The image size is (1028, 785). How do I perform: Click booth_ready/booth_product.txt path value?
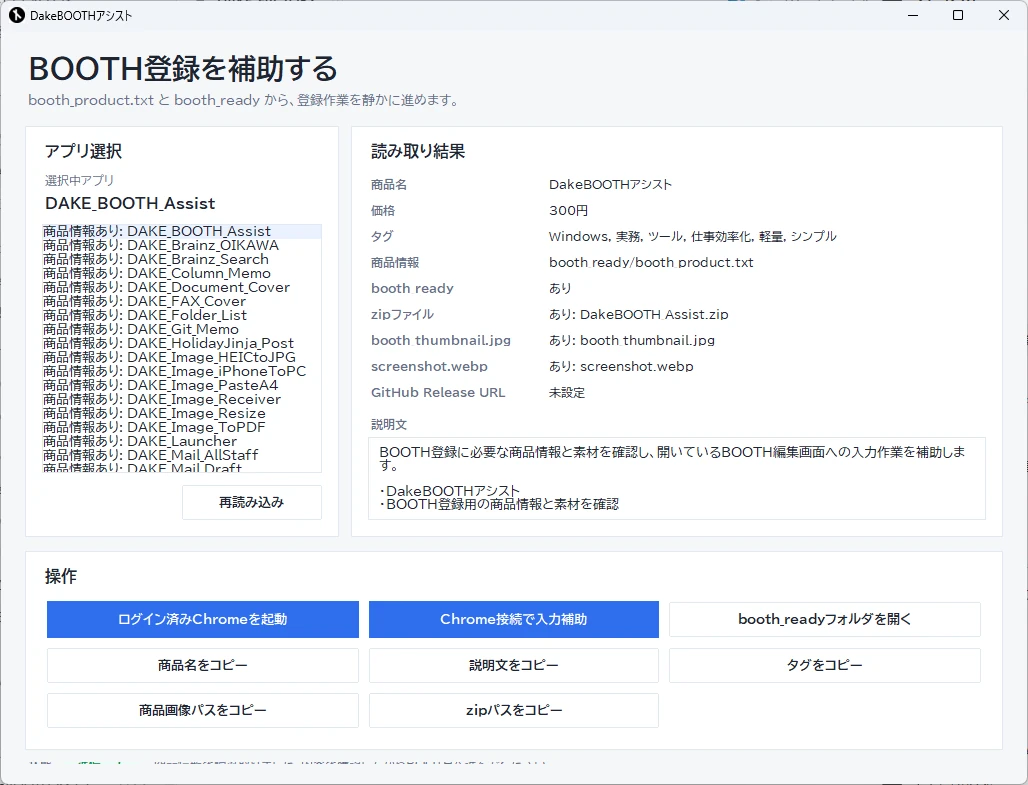click(651, 262)
